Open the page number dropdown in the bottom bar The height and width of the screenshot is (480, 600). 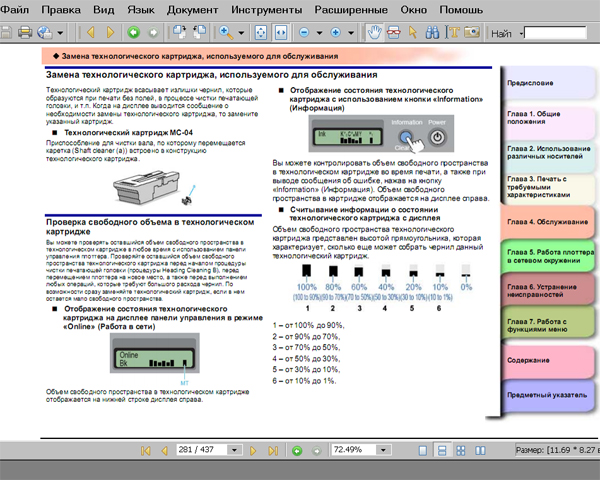click(235, 450)
